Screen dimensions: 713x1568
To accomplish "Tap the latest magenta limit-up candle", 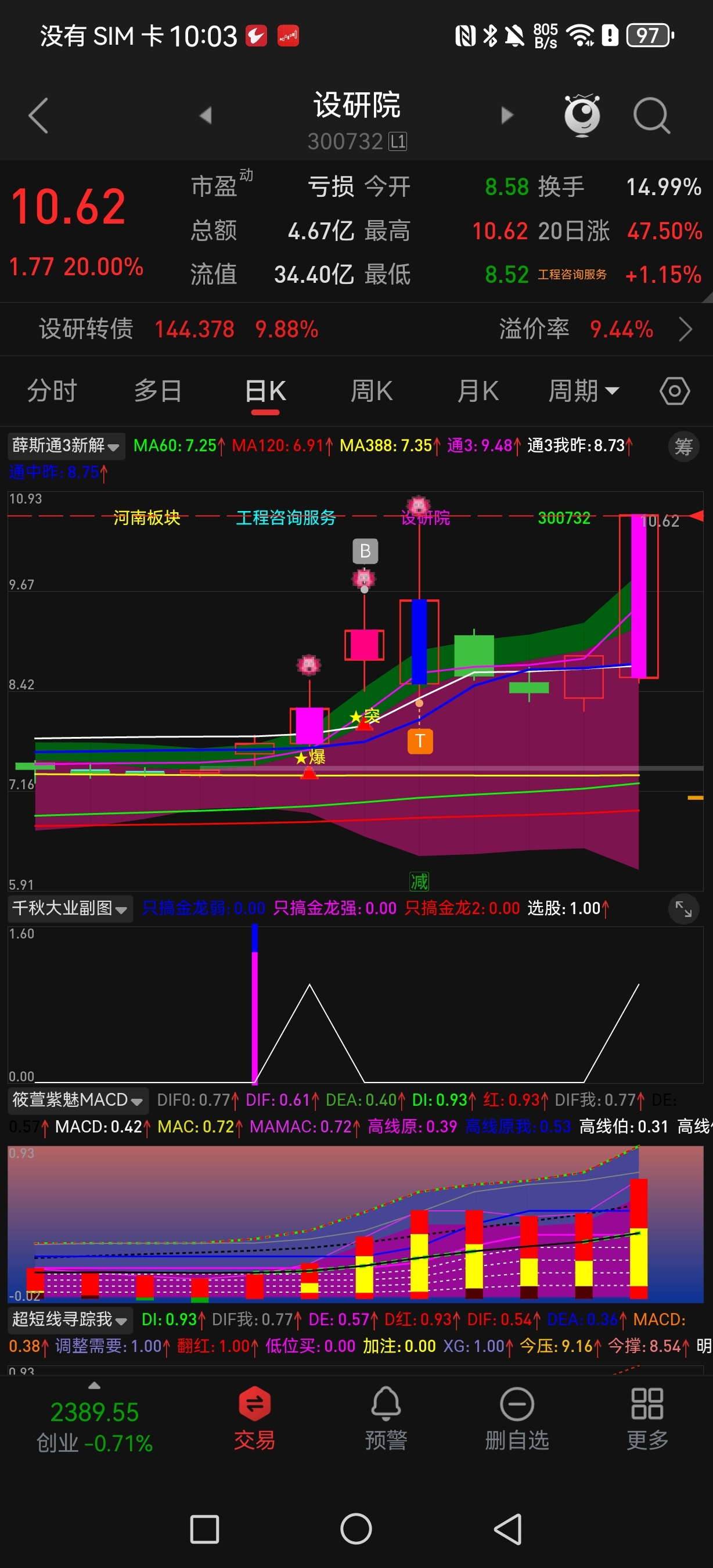I will coord(638,596).
